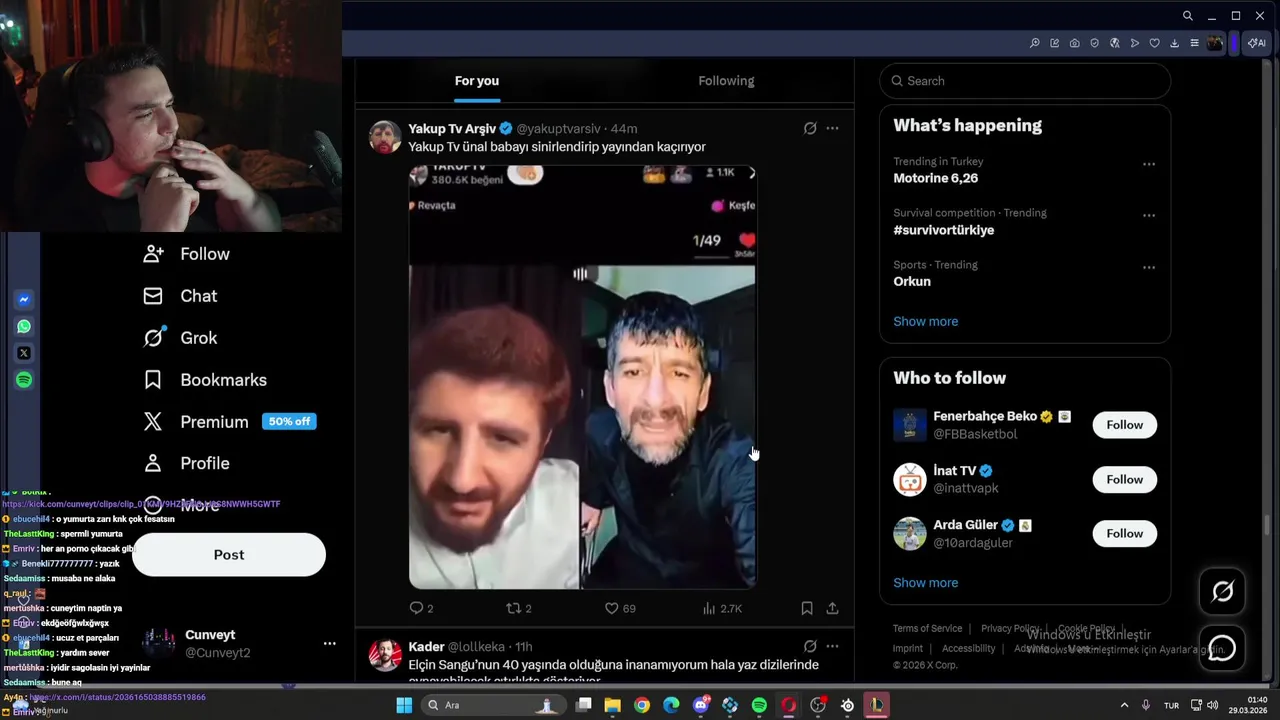Viewport: 1280px width, 720px height.
Task: Open browser downloads icon
Action: [x=1174, y=43]
